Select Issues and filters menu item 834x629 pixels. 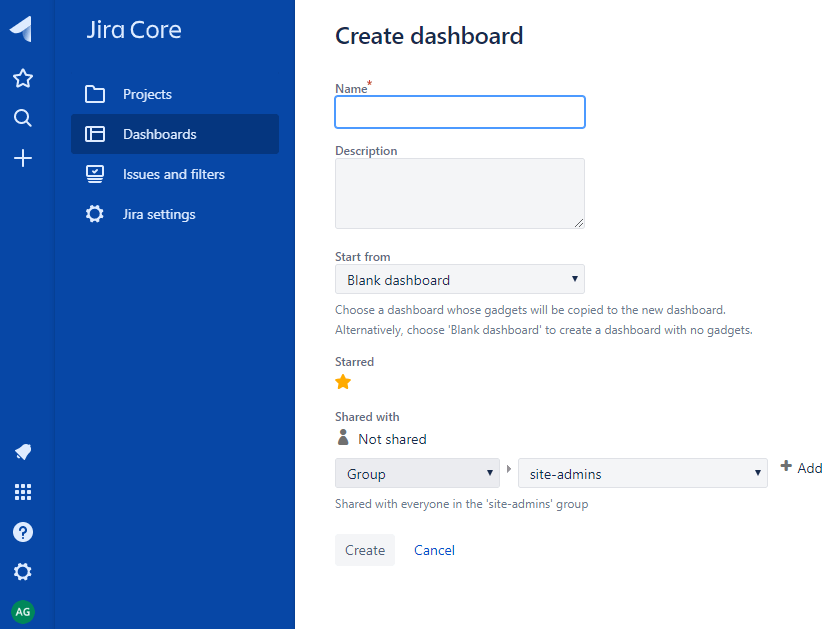(x=173, y=174)
